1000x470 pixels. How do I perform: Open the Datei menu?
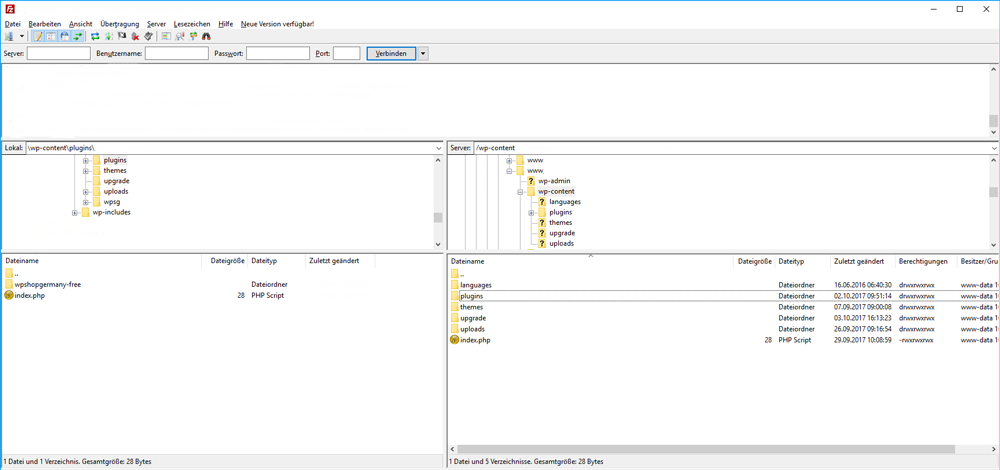(x=13, y=24)
